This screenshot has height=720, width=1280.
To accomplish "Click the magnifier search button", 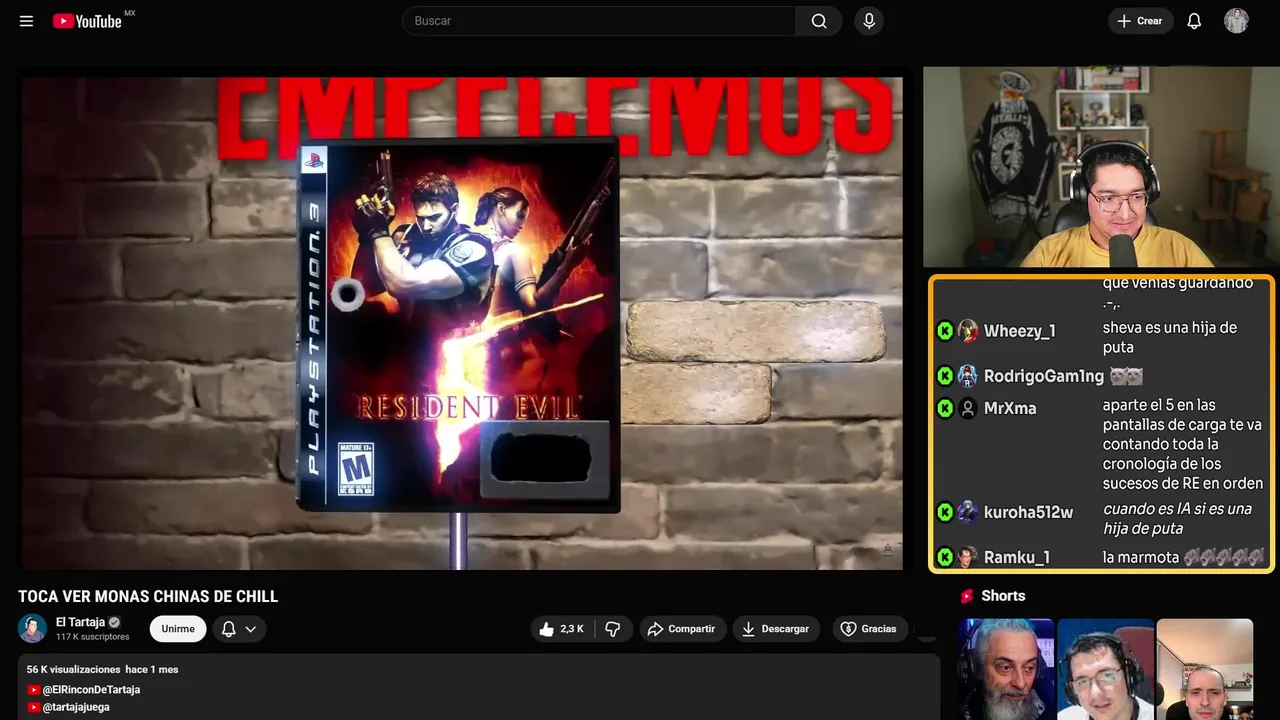I will [819, 21].
